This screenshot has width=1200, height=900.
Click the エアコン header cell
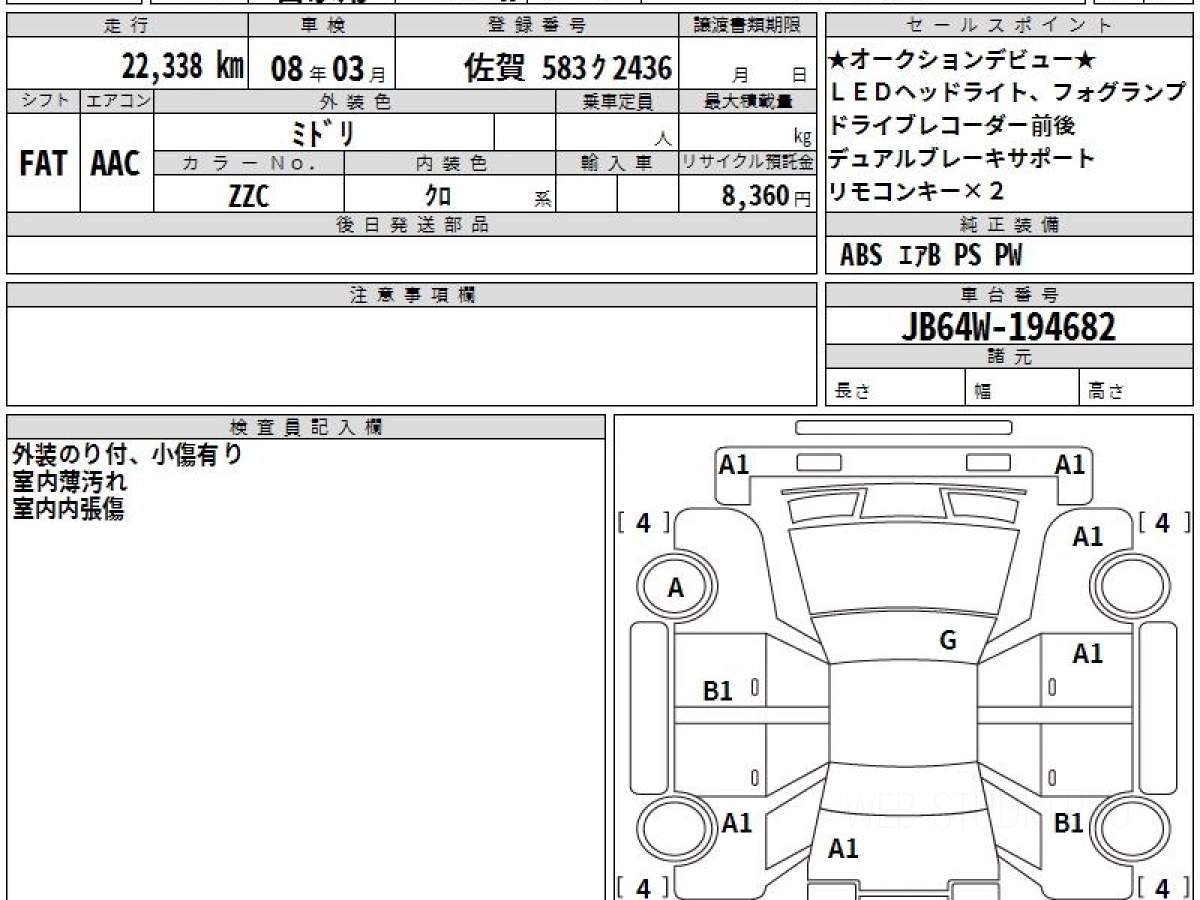pyautogui.click(x=117, y=101)
